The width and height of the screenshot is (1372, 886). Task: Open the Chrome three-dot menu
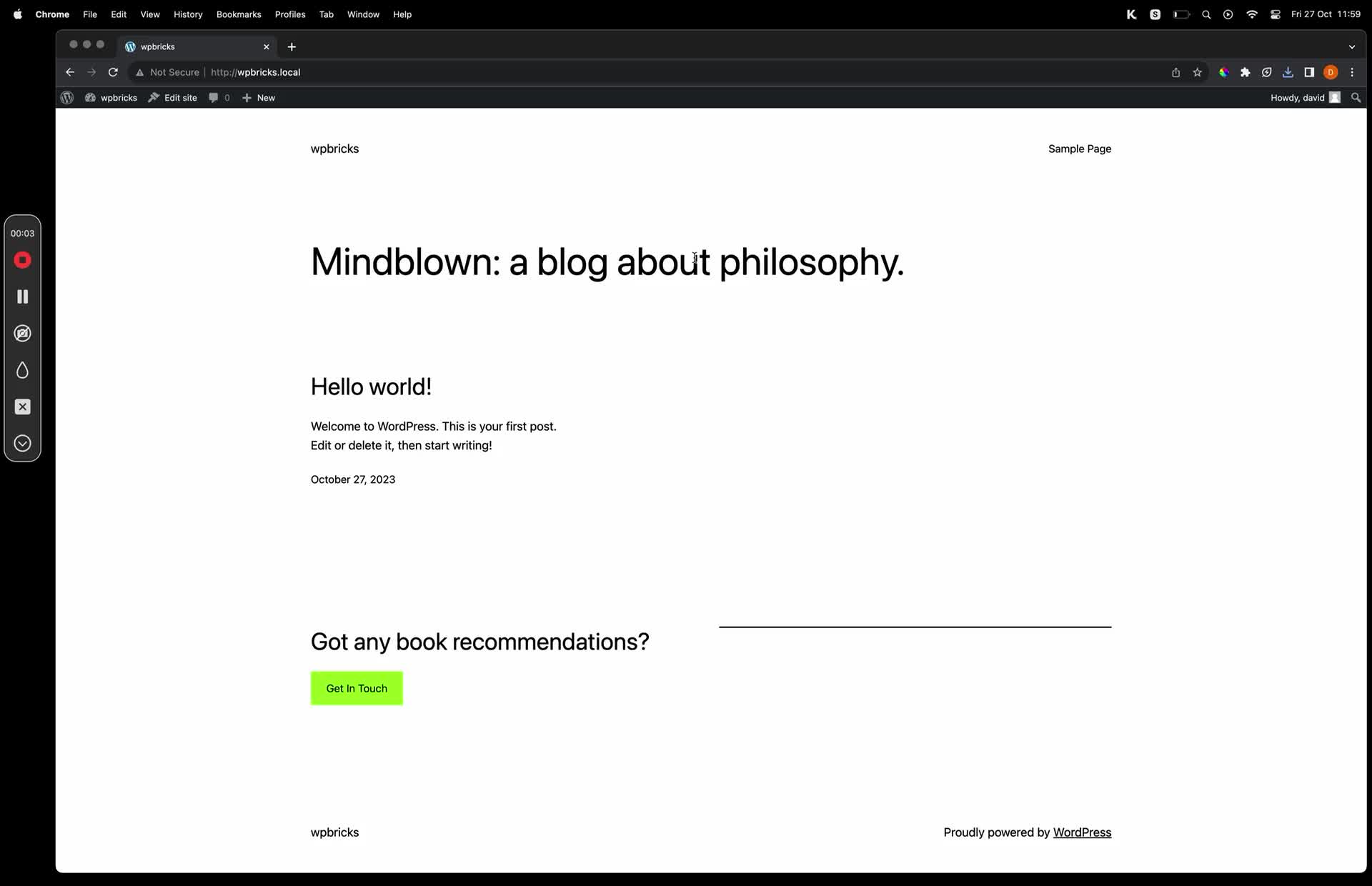coord(1352,72)
